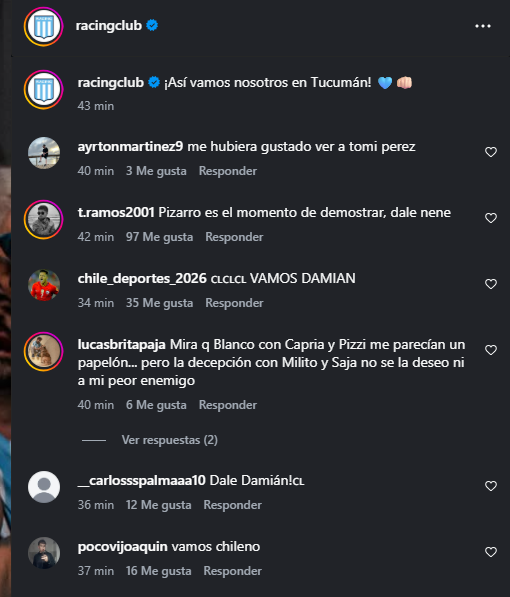Viewport: 510px width, 597px height.
Task: Click Responder under pocovijoaquin's comment
Action: tap(232, 571)
